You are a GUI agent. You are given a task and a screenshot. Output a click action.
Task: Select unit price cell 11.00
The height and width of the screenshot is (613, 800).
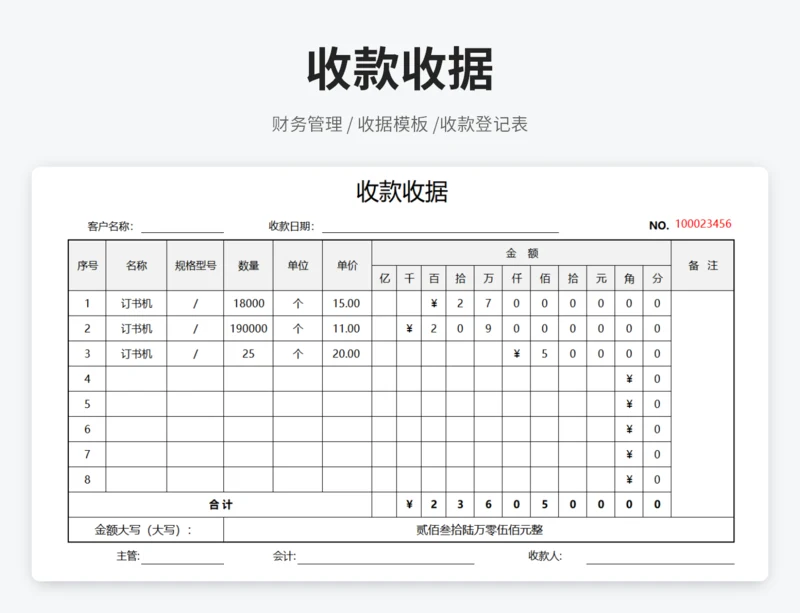pos(347,329)
